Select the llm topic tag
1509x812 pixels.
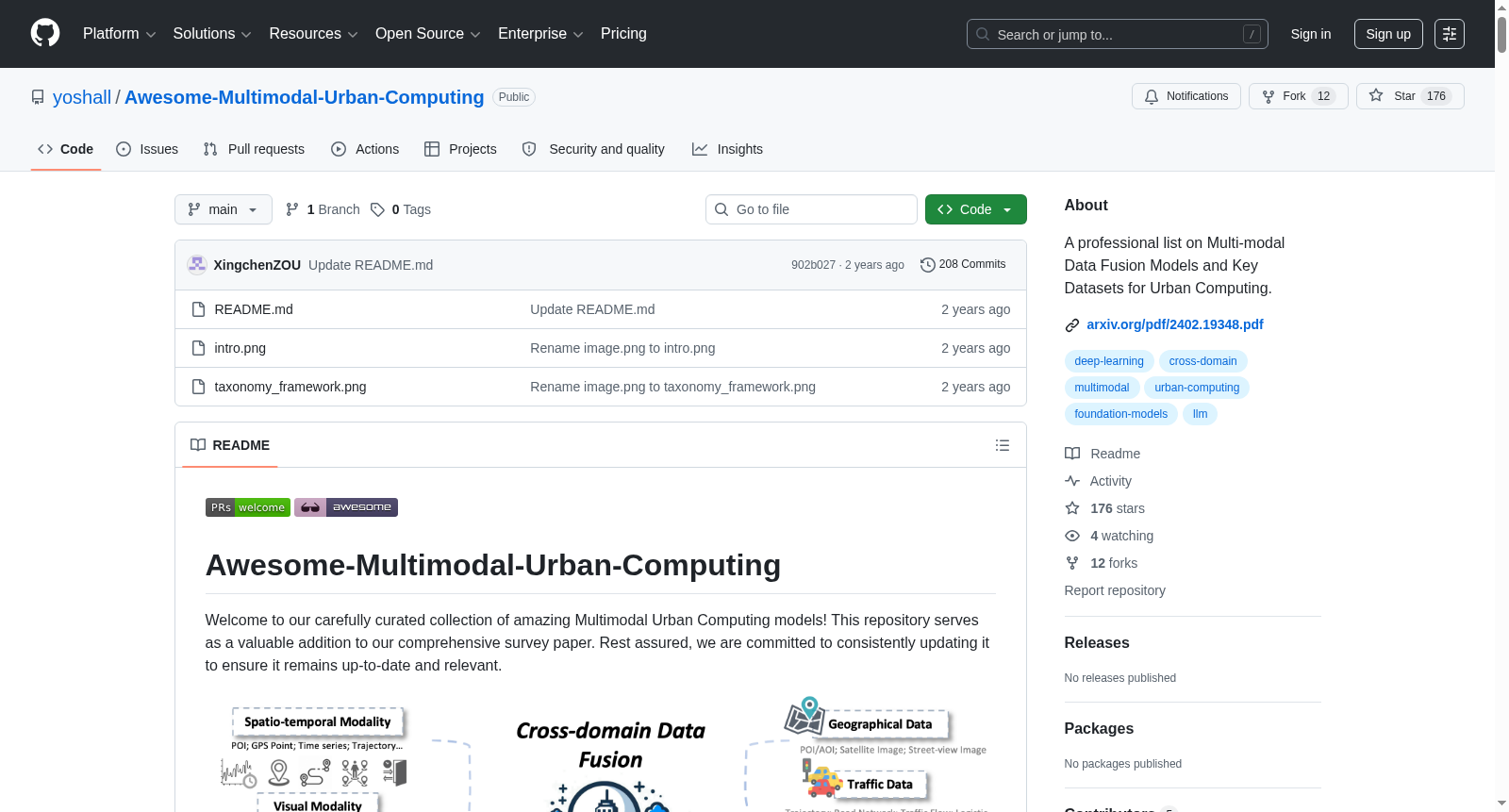[1200, 414]
